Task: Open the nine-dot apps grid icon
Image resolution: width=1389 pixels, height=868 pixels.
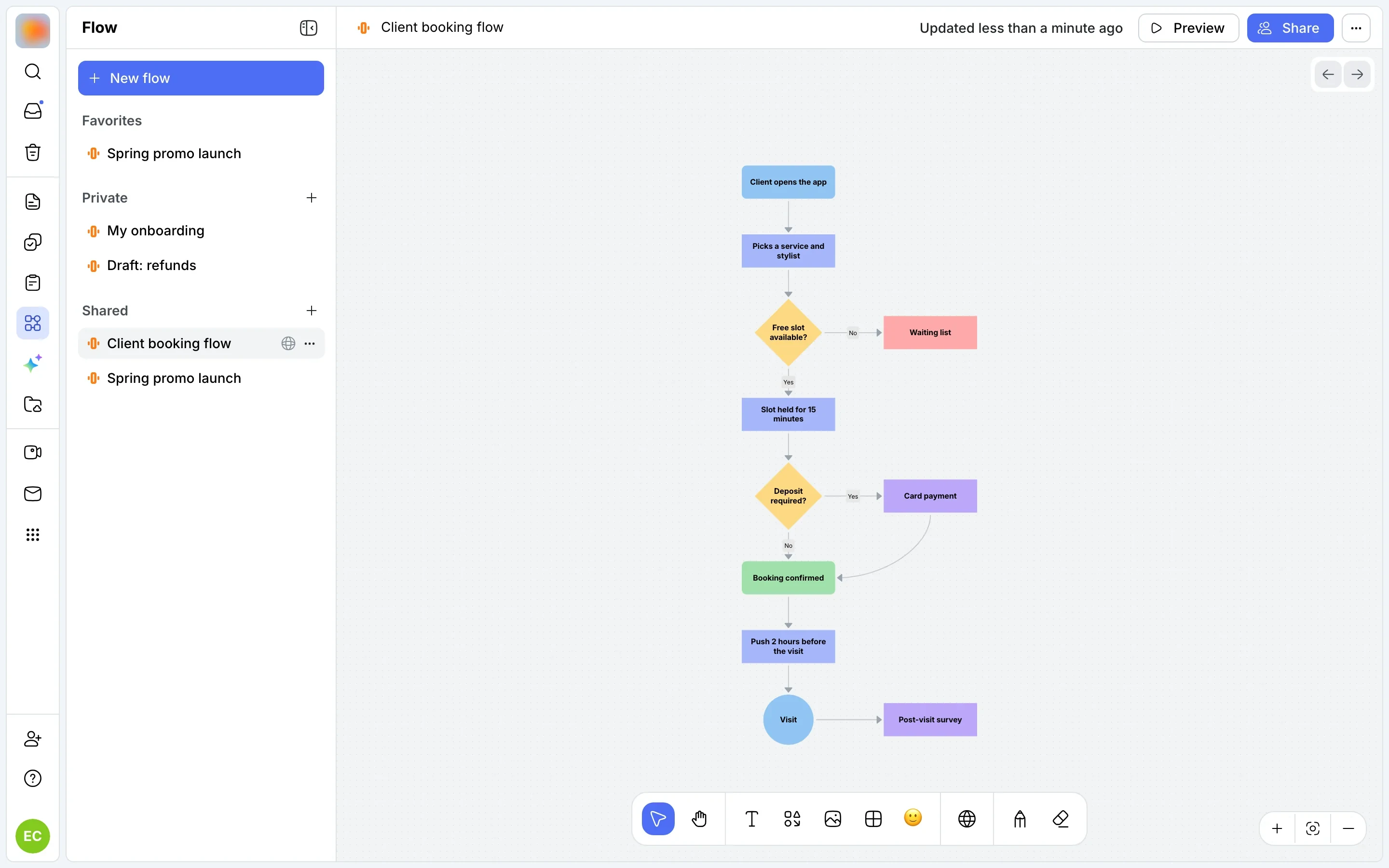Action: point(33,534)
